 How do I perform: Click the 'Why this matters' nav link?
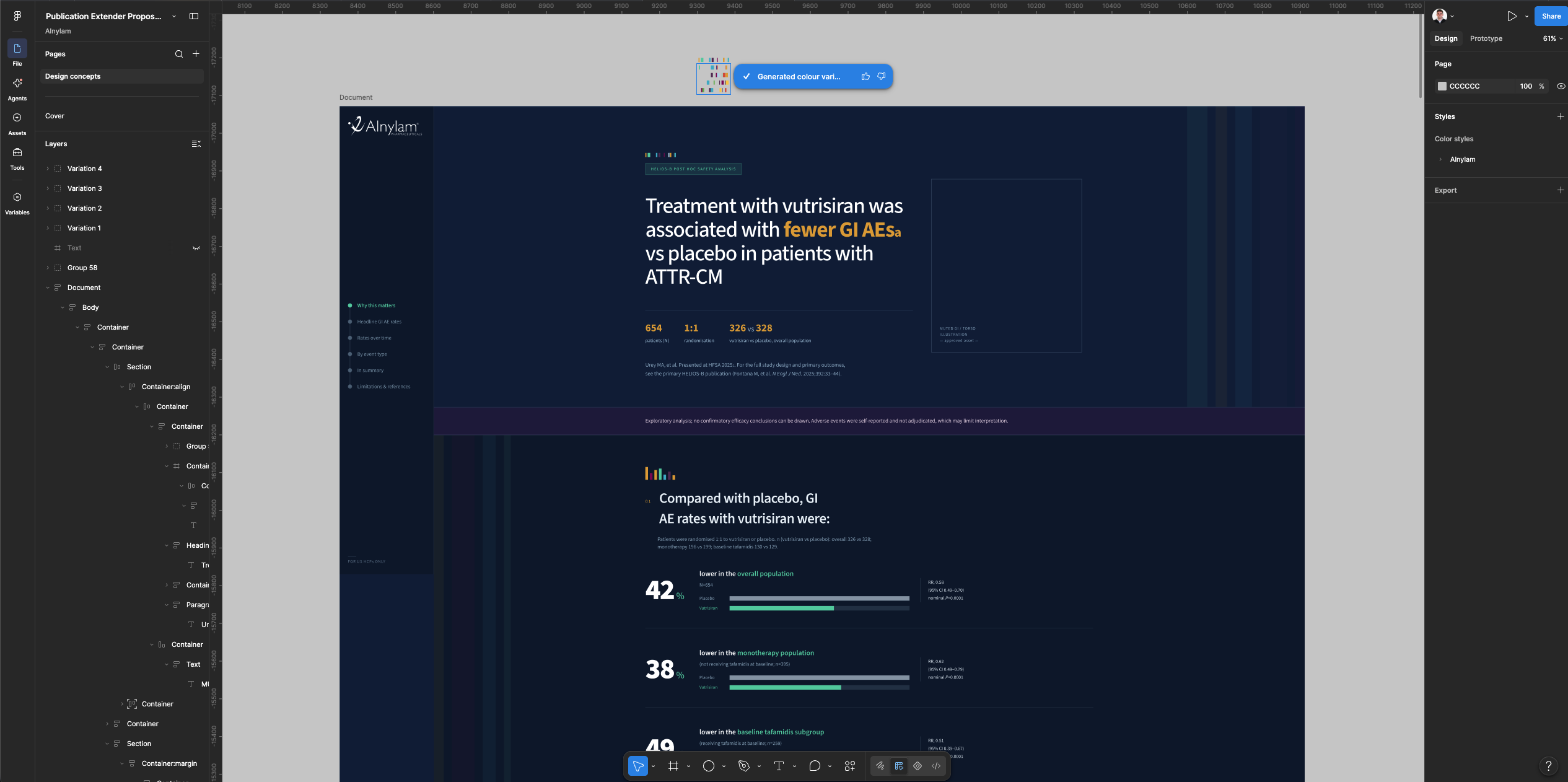(x=376, y=305)
